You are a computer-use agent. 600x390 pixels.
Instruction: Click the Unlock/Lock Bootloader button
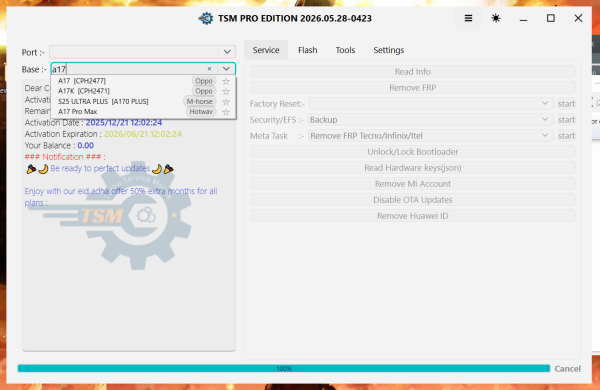412,152
